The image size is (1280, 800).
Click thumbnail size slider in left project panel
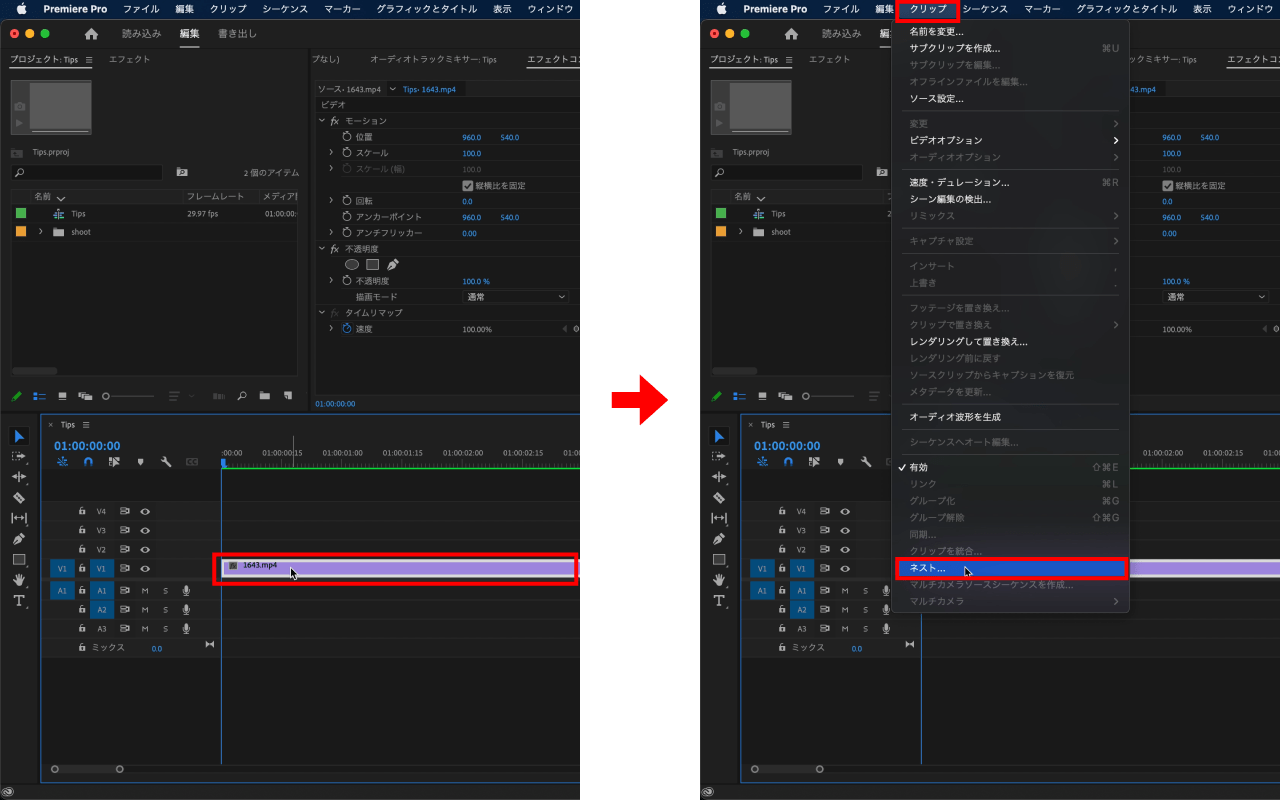[x=129, y=396]
